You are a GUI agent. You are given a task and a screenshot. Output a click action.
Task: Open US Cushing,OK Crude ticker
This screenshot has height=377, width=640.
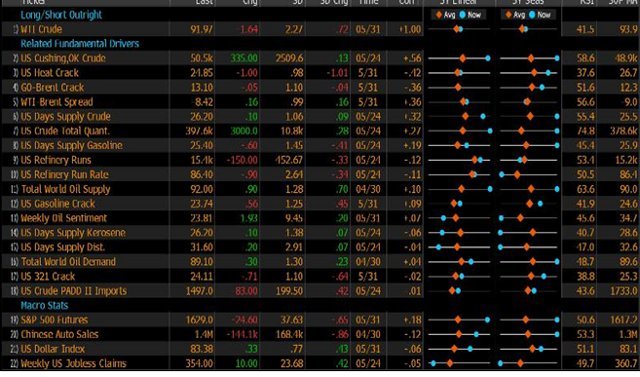63,58
